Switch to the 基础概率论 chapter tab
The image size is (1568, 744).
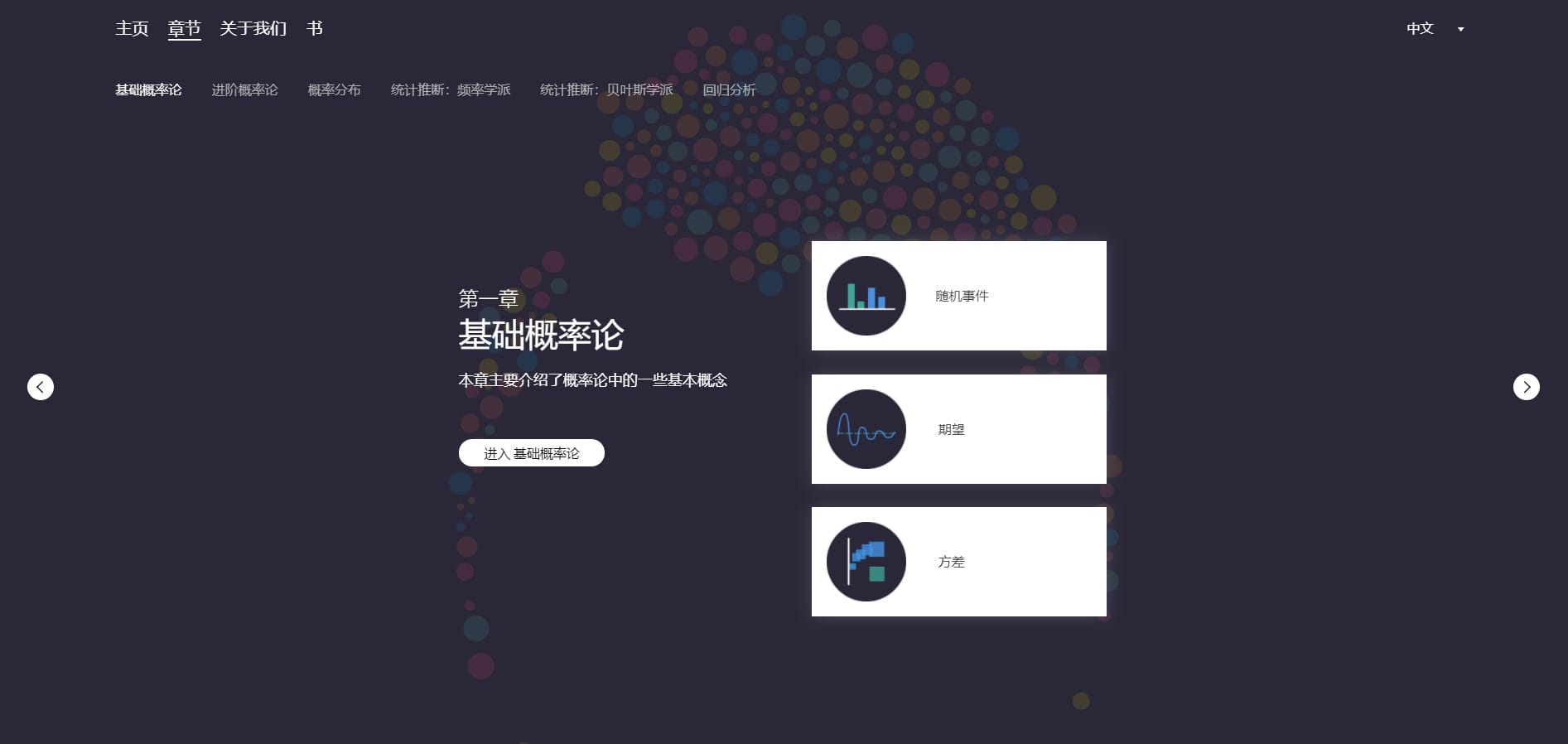(148, 89)
